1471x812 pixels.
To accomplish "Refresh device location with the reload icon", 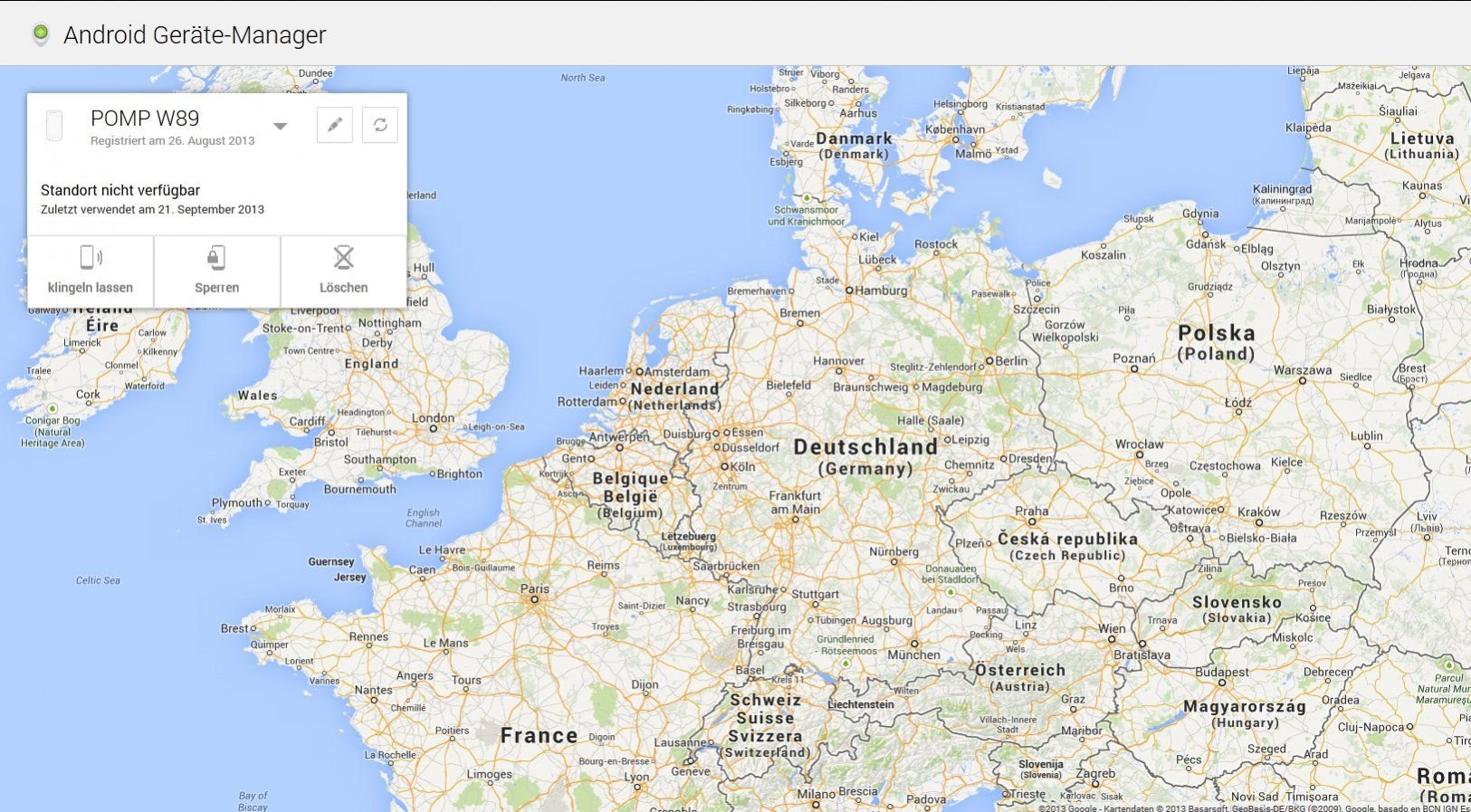I will pyautogui.click(x=380, y=125).
